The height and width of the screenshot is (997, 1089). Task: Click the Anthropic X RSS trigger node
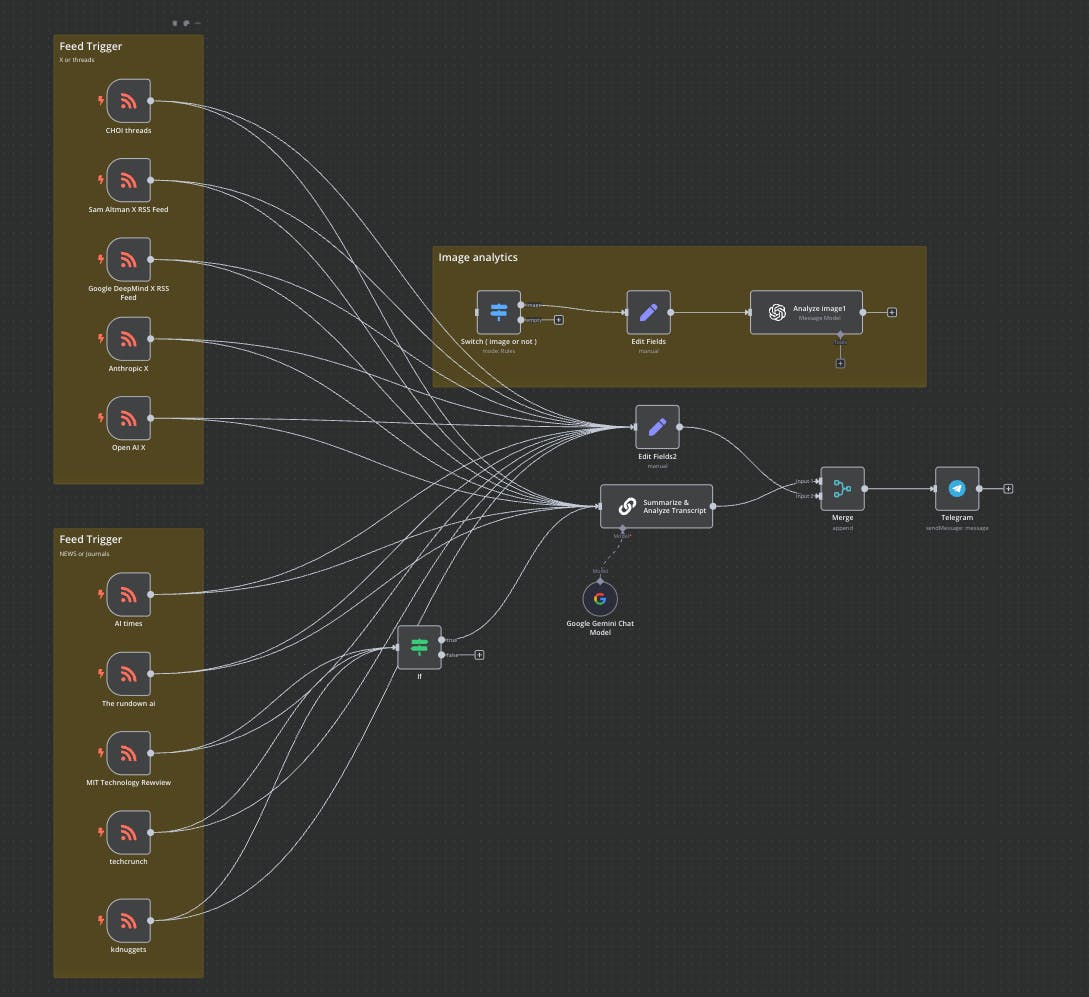(x=128, y=339)
